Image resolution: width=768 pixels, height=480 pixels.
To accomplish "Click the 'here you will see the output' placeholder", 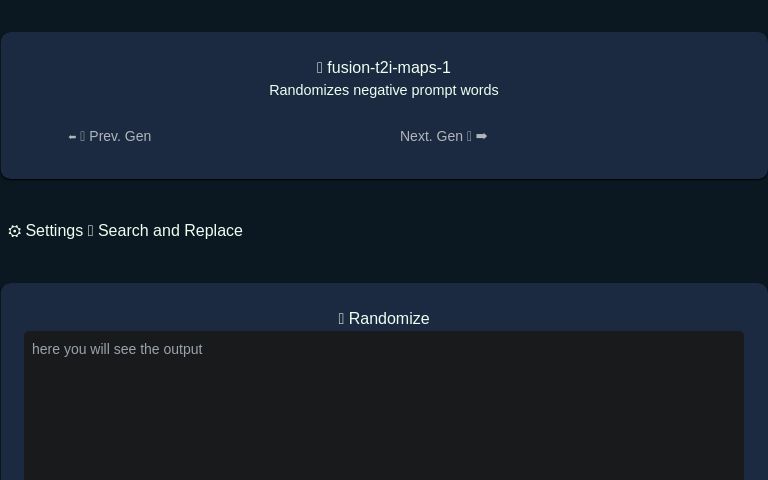I will click(117, 349).
